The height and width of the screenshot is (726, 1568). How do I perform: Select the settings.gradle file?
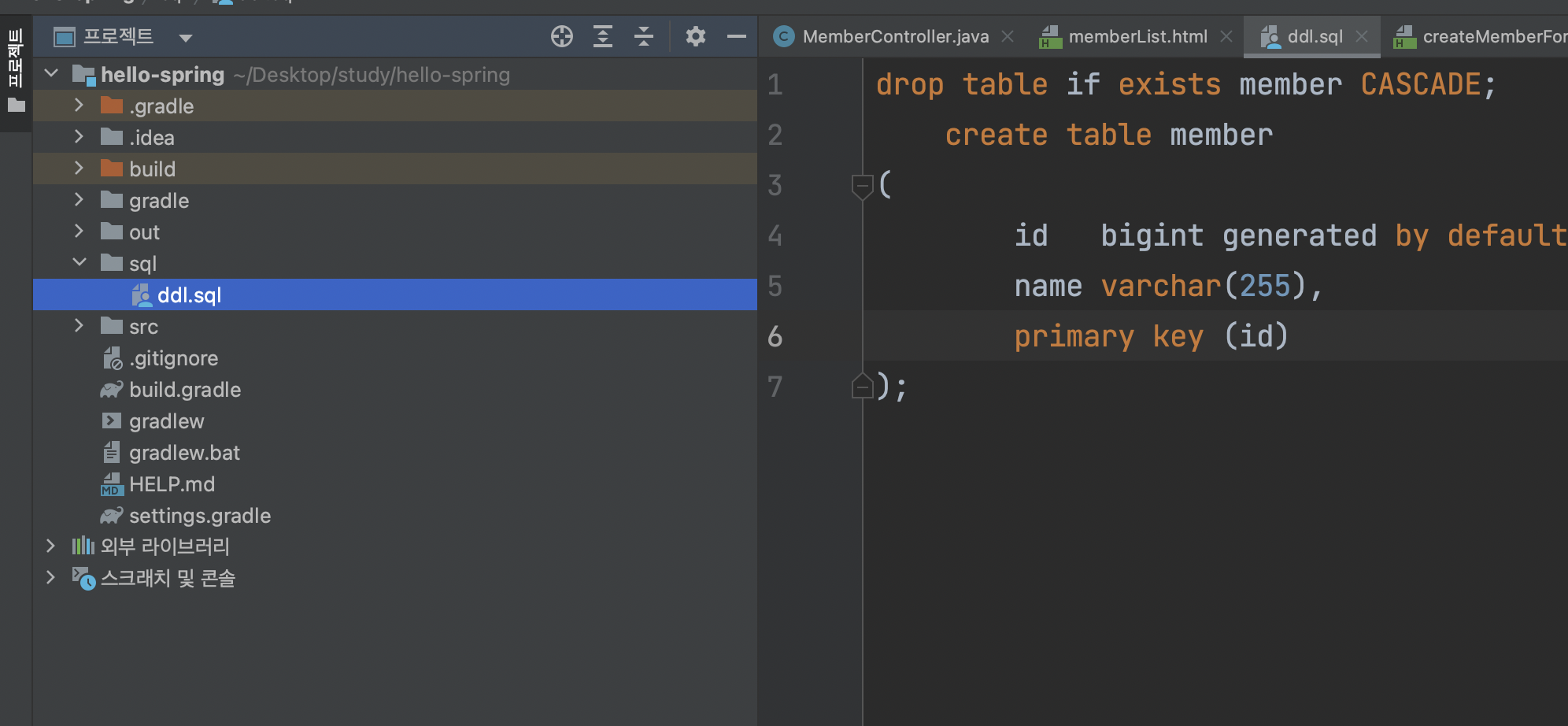point(395,515)
